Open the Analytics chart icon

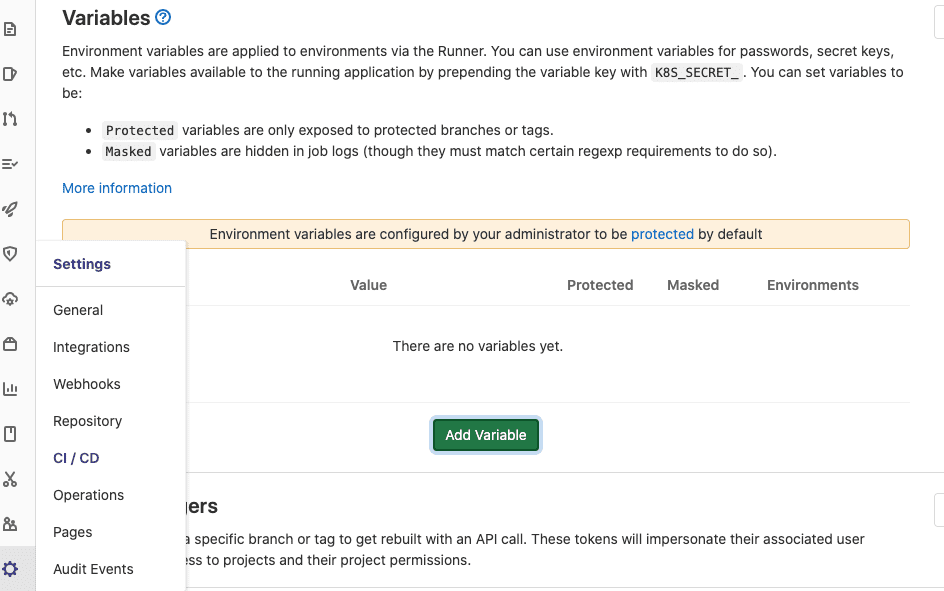coord(10,389)
